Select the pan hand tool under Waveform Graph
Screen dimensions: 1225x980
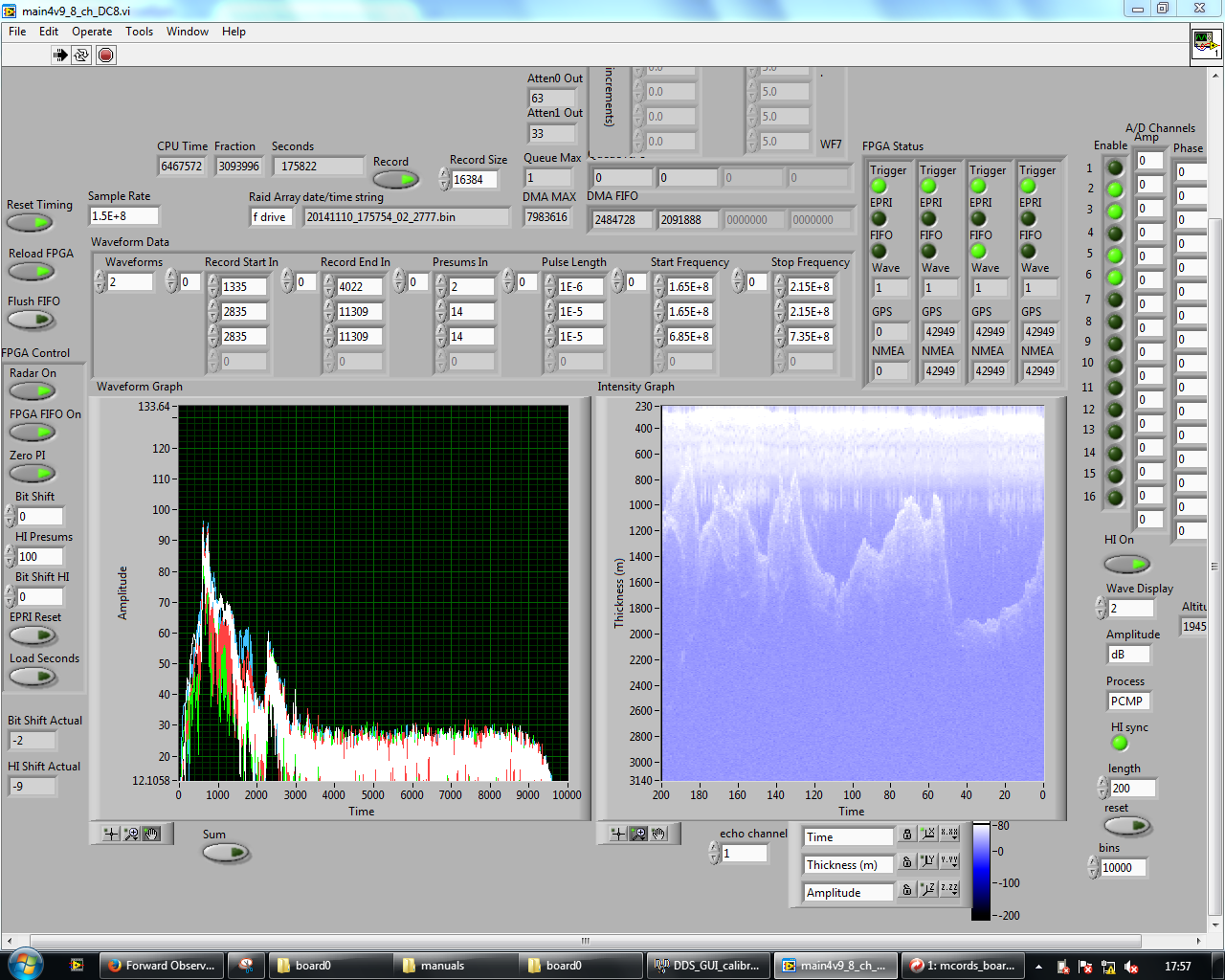[x=151, y=834]
